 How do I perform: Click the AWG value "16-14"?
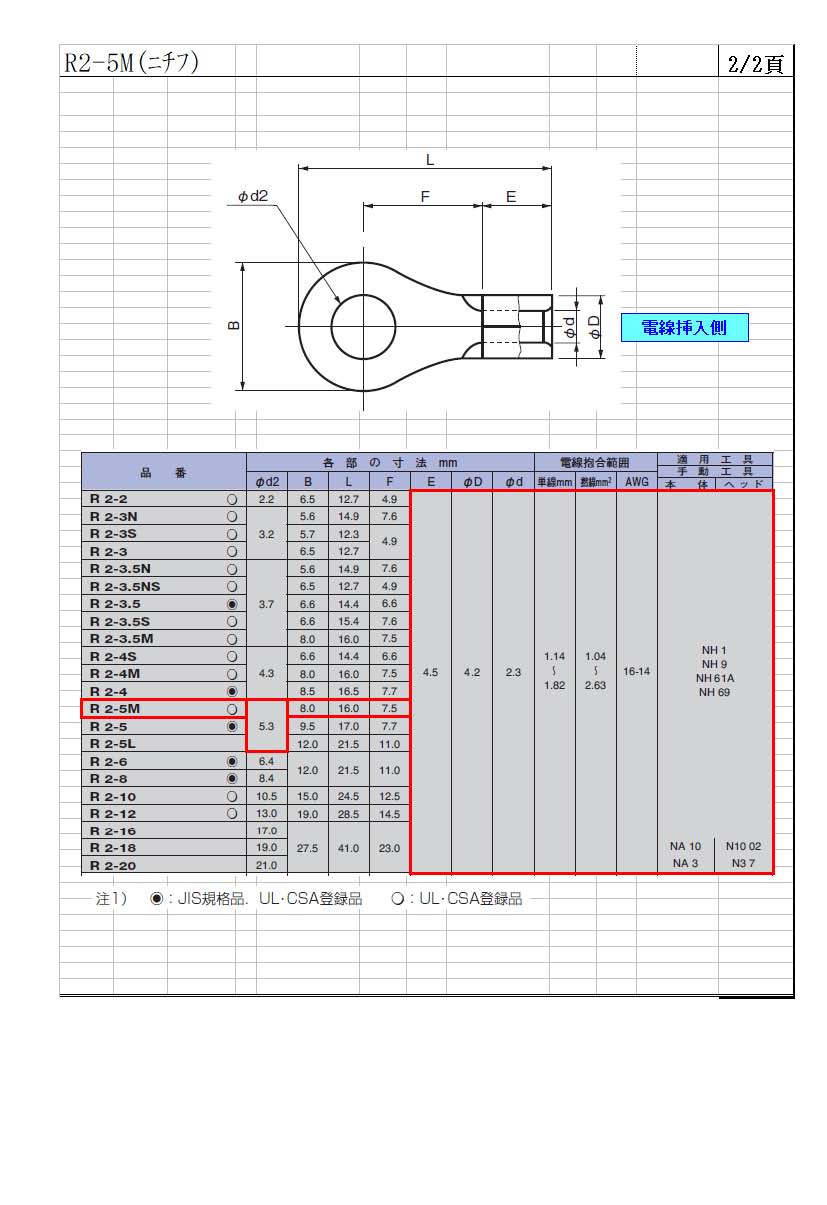(636, 672)
